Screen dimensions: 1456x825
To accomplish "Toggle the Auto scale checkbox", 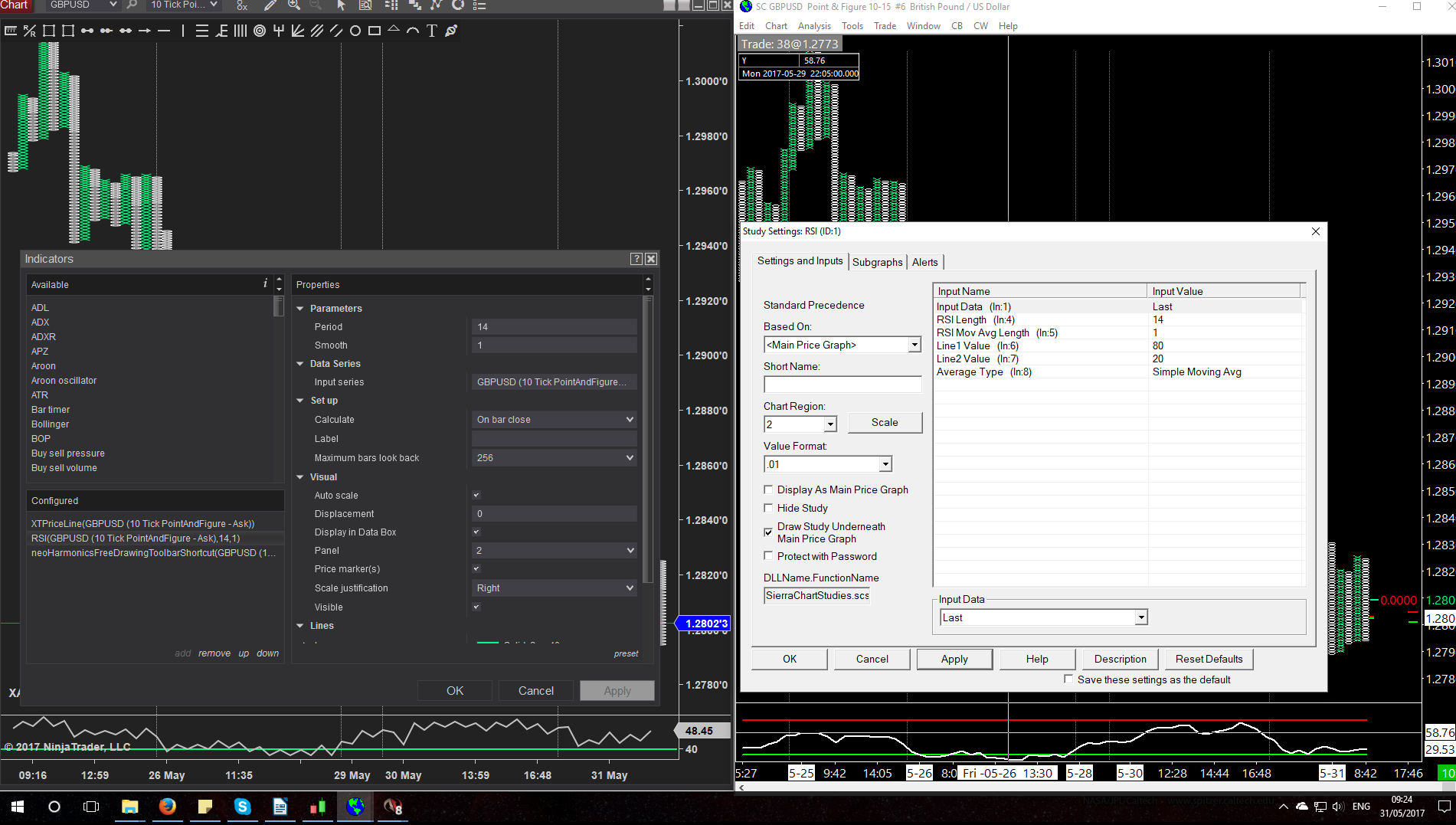I will click(476, 496).
